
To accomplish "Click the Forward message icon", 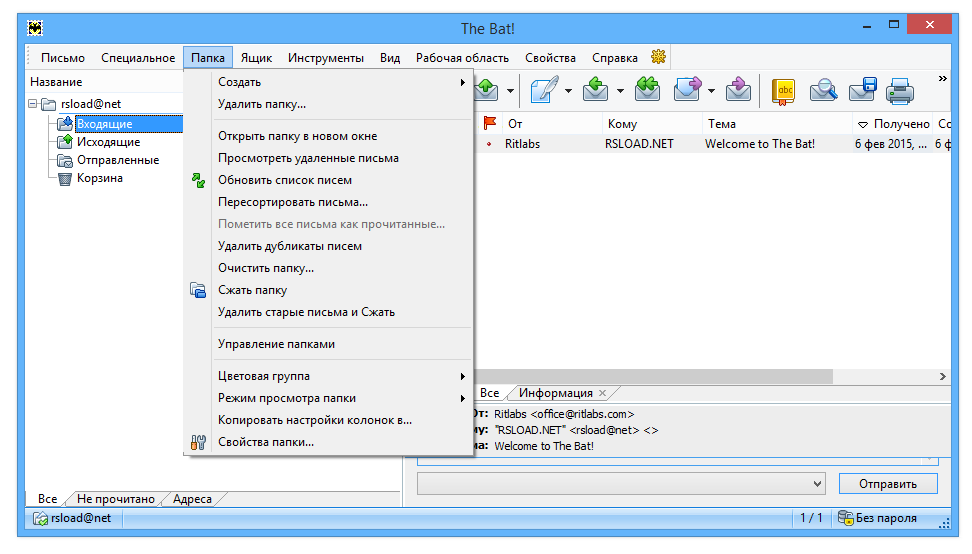I will 688,90.
